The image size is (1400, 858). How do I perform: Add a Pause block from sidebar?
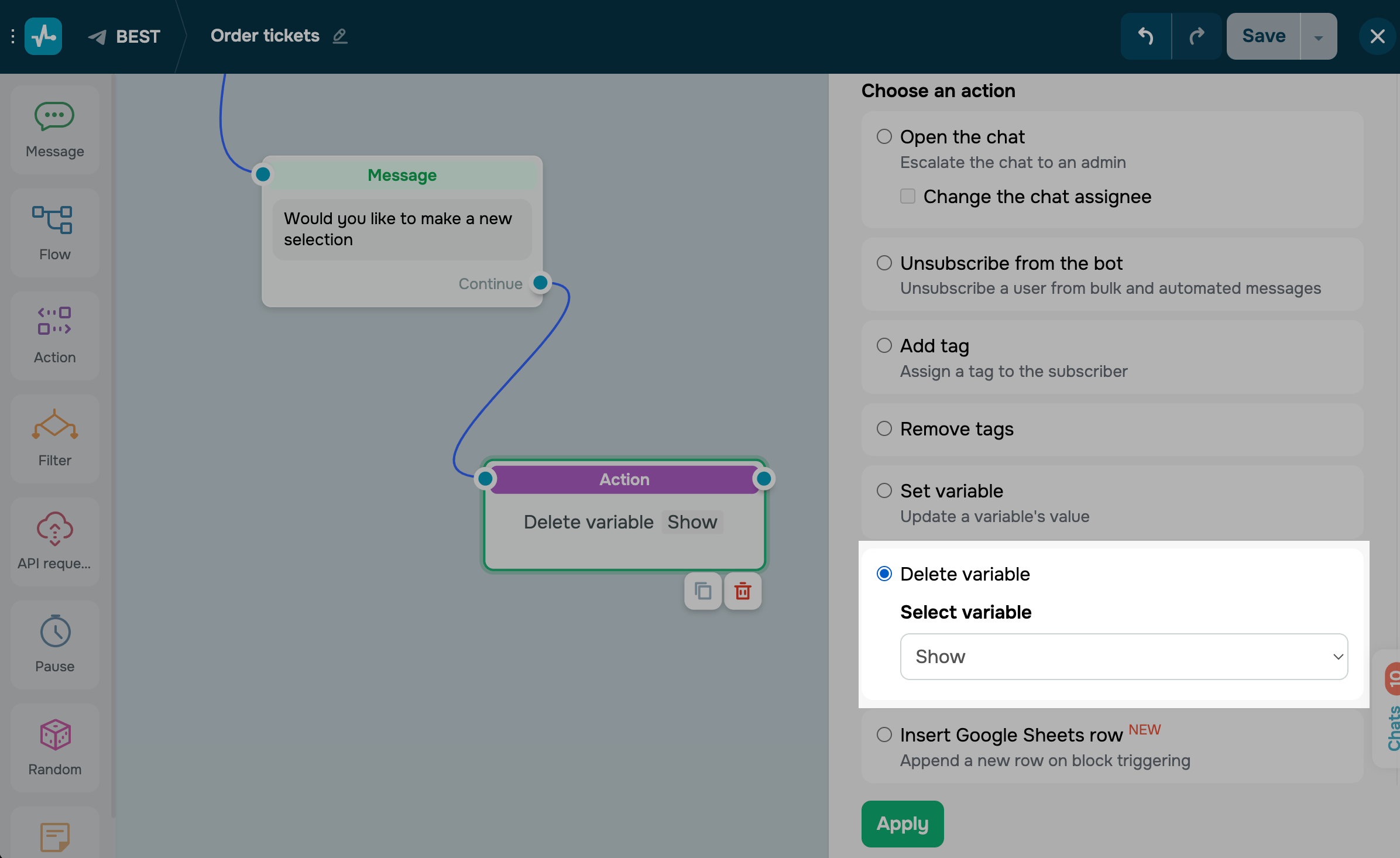click(54, 645)
